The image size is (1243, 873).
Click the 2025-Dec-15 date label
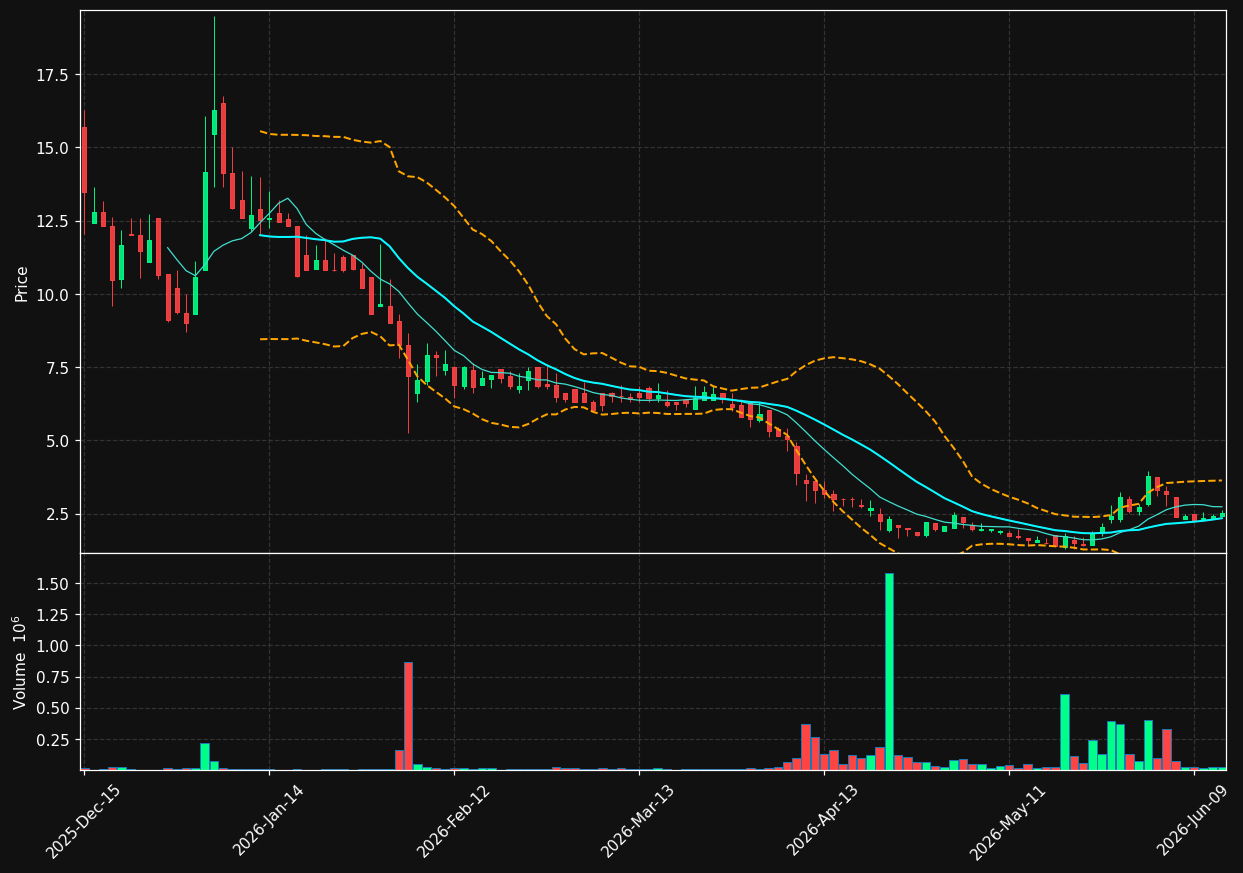pos(83,820)
